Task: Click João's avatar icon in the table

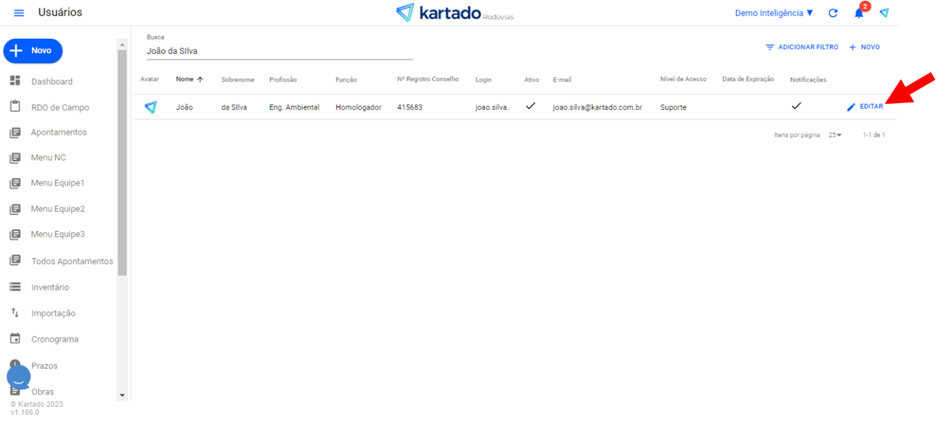Action: click(x=150, y=107)
